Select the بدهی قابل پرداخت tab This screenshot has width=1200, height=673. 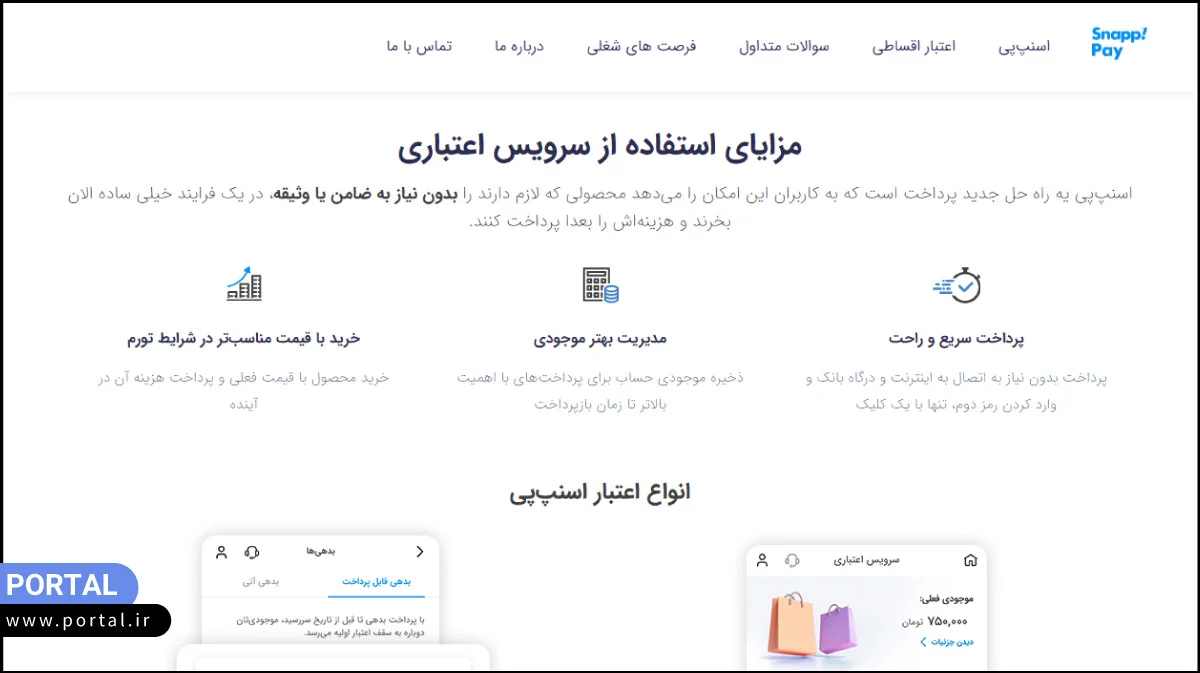377,583
